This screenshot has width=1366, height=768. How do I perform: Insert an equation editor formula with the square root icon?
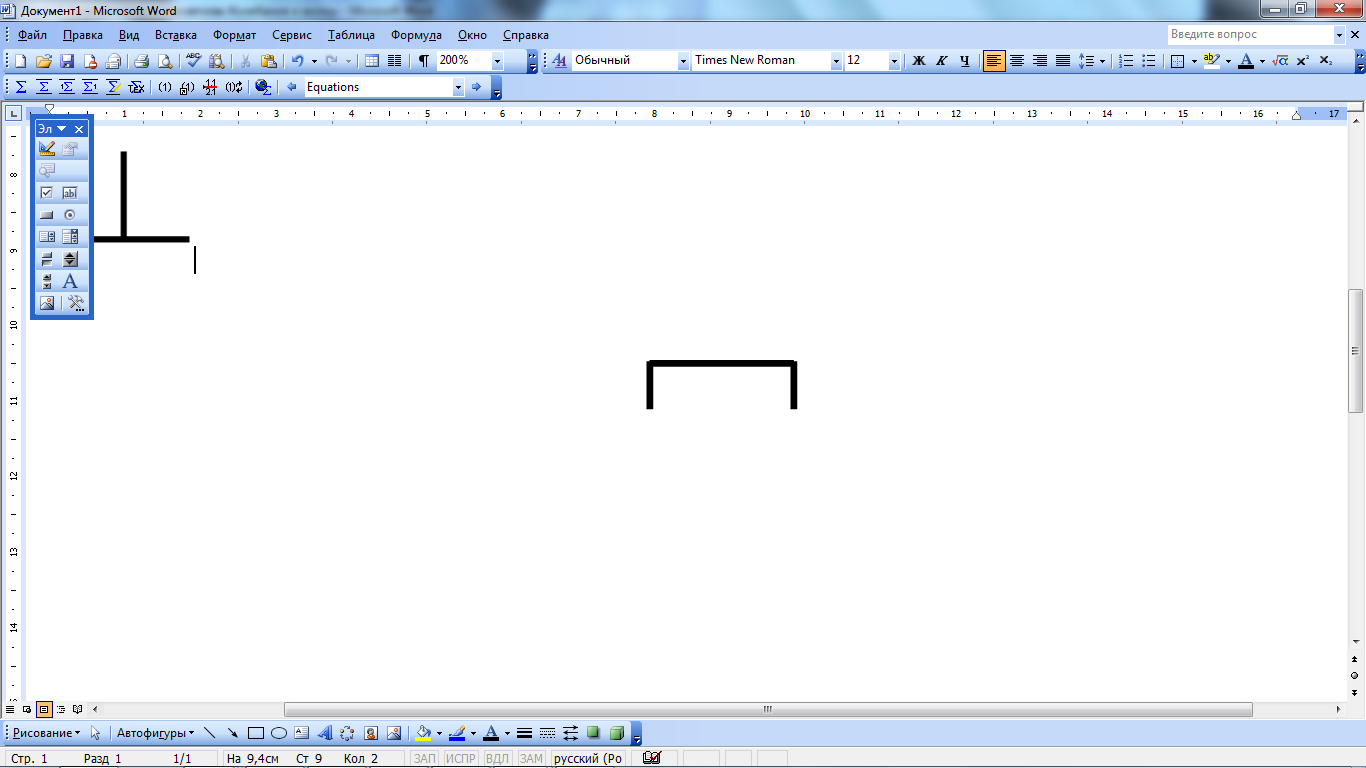click(1281, 61)
